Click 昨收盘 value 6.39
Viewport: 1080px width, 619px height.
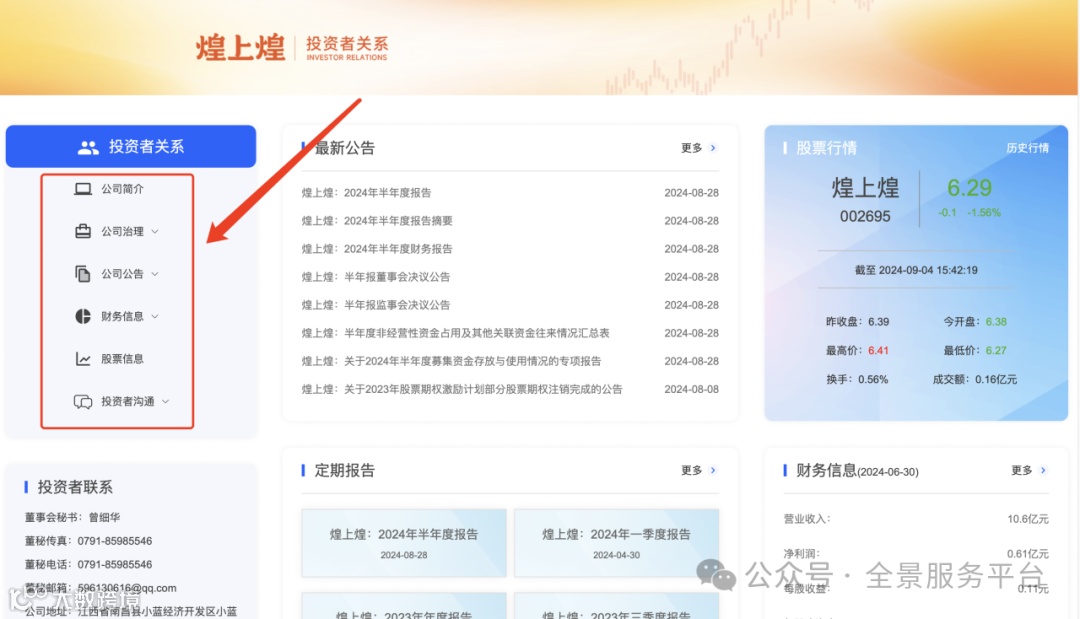coord(878,322)
